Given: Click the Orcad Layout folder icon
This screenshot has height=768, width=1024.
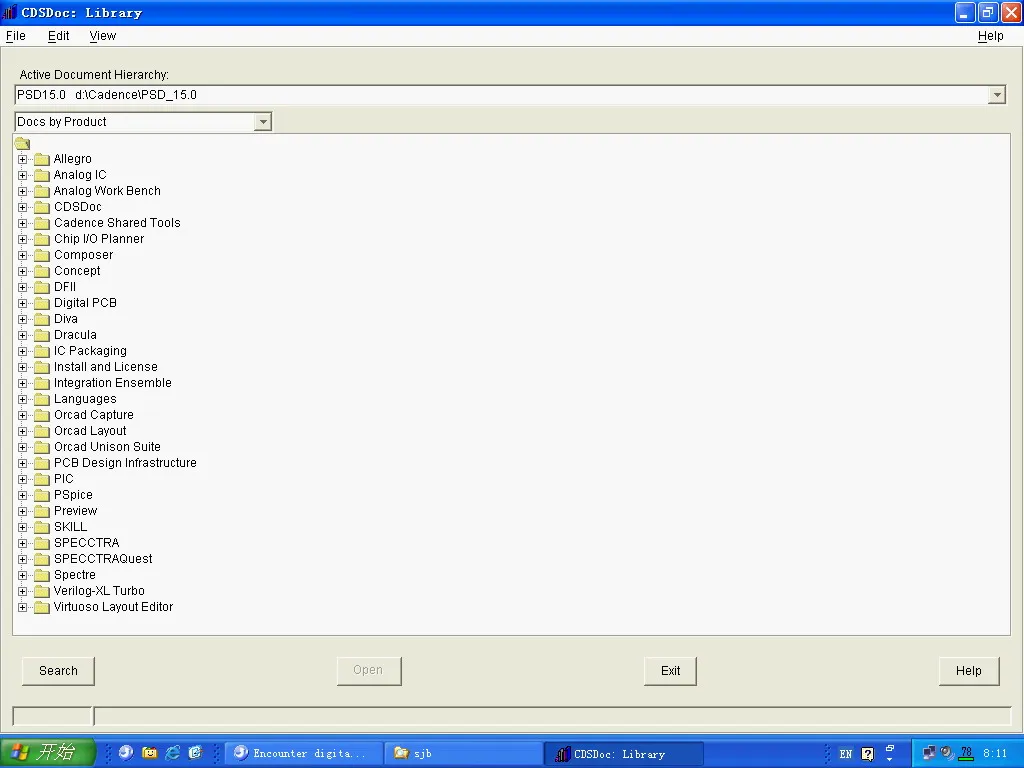Looking at the screenshot, I should click(42, 431).
